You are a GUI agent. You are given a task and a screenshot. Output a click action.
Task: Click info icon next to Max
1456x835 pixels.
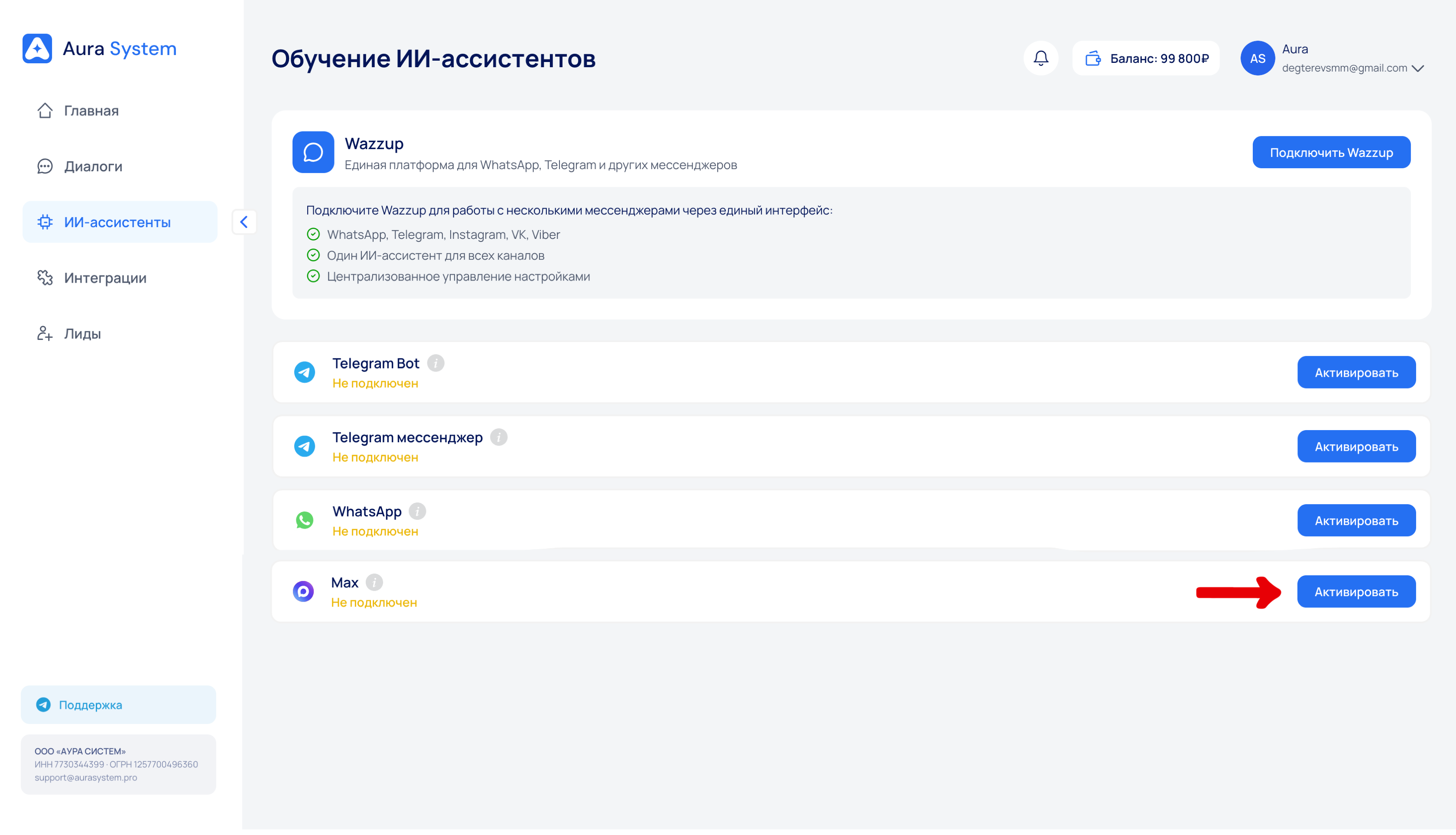(374, 582)
